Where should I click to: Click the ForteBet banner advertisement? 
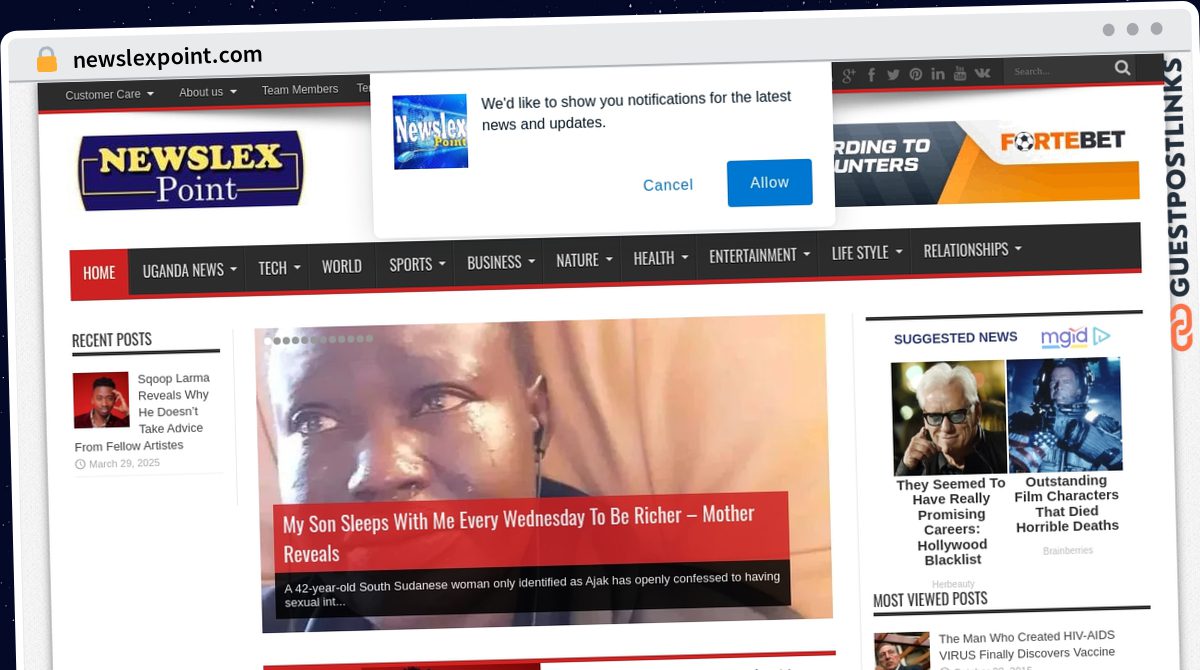(x=984, y=163)
